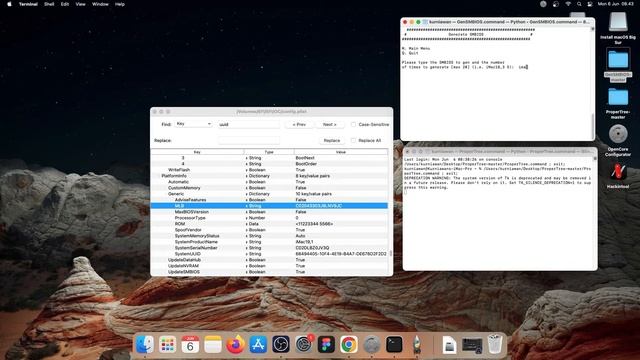Select the SpoofVendor row
This screenshot has width=640, height=360.
click(269, 230)
